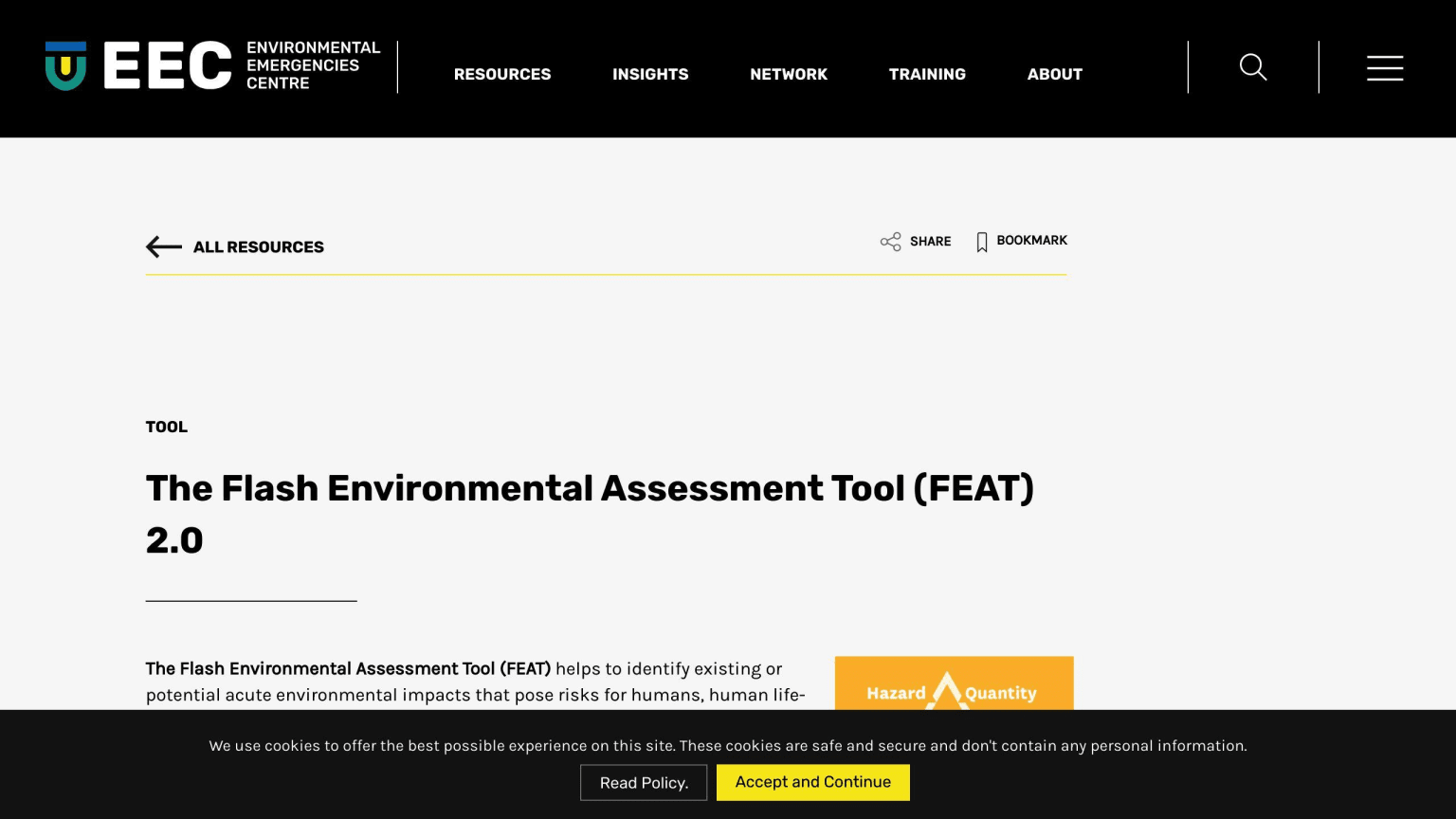Image resolution: width=1456 pixels, height=819 pixels.
Task: Click the SHARE label
Action: click(930, 242)
